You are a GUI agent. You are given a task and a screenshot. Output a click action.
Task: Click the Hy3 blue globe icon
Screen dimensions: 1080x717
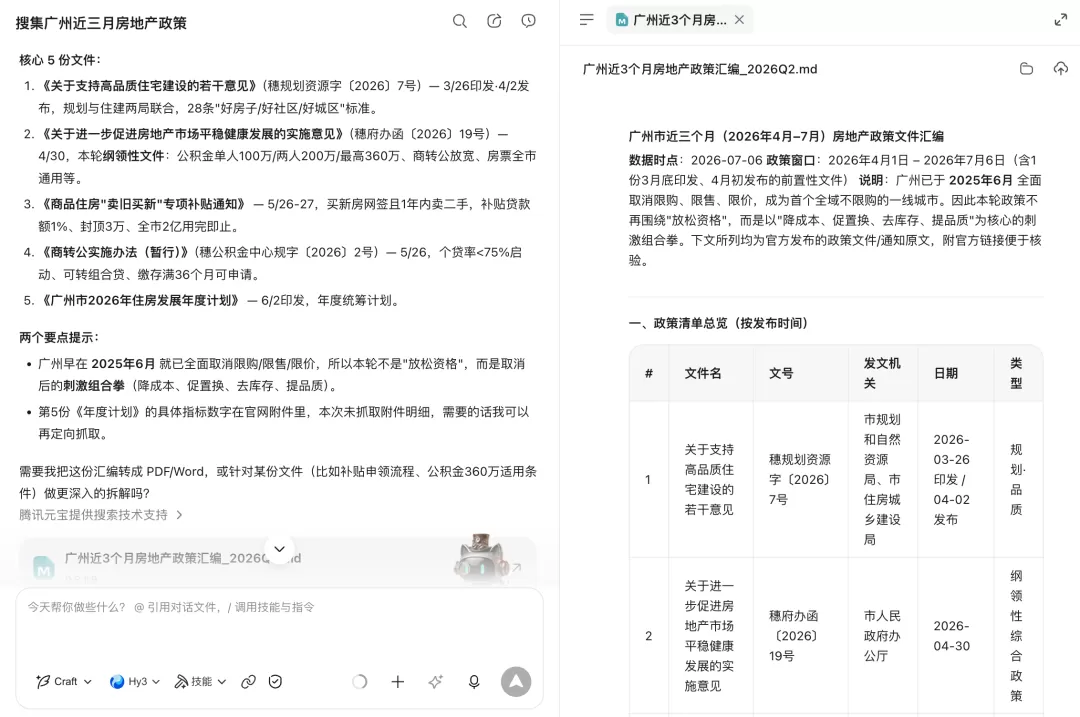point(117,681)
